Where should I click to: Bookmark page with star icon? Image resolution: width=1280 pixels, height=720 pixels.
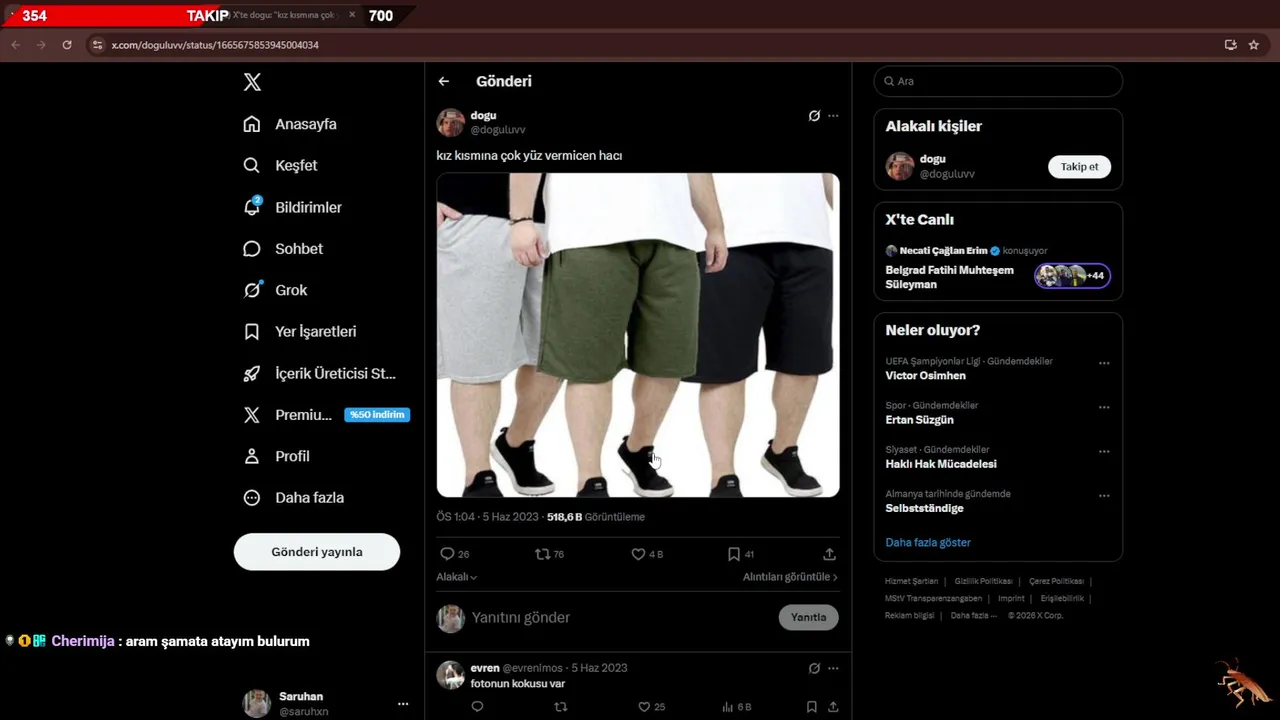(x=1254, y=45)
